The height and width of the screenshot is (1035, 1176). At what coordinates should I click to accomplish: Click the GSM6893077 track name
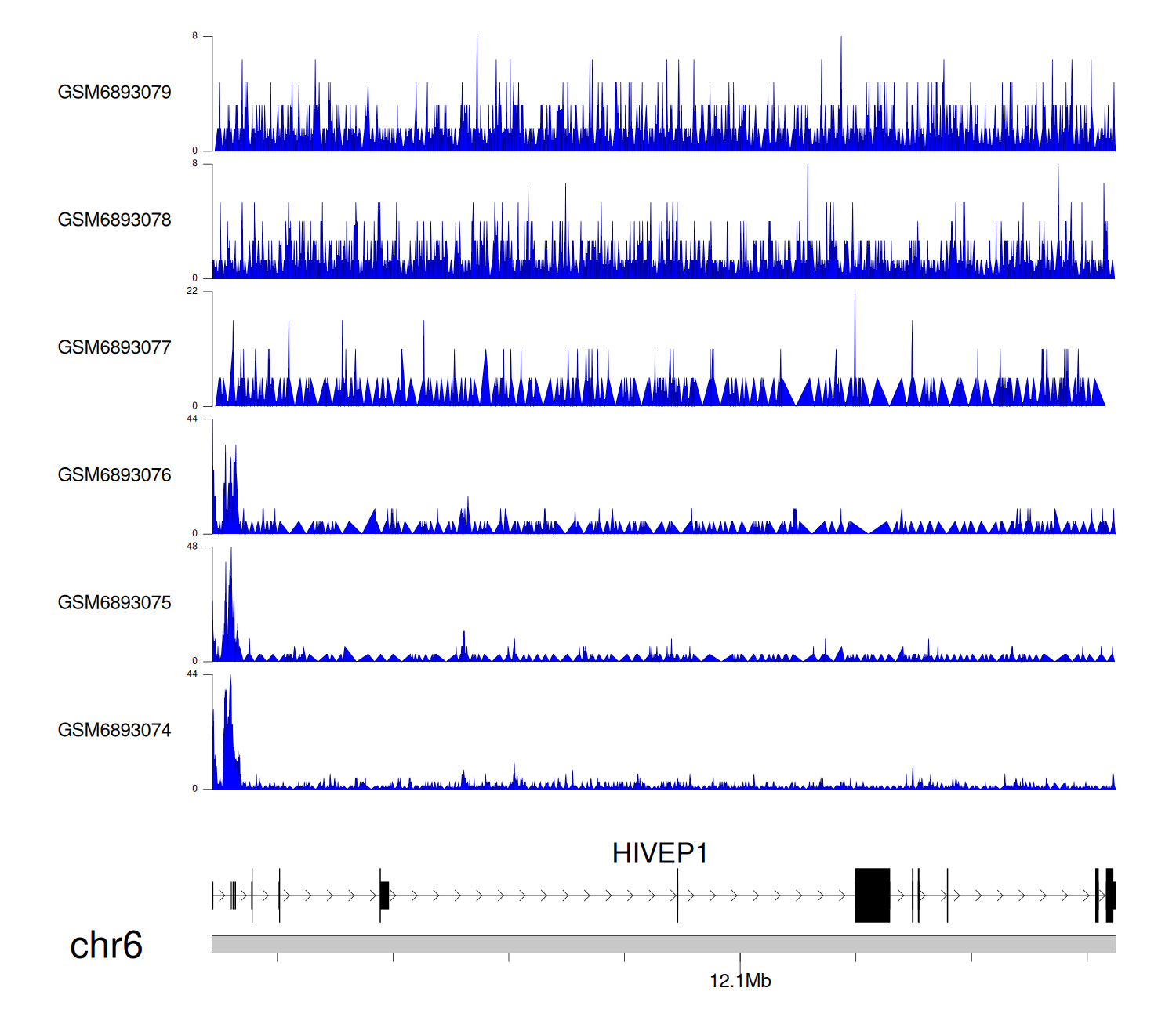(x=114, y=348)
